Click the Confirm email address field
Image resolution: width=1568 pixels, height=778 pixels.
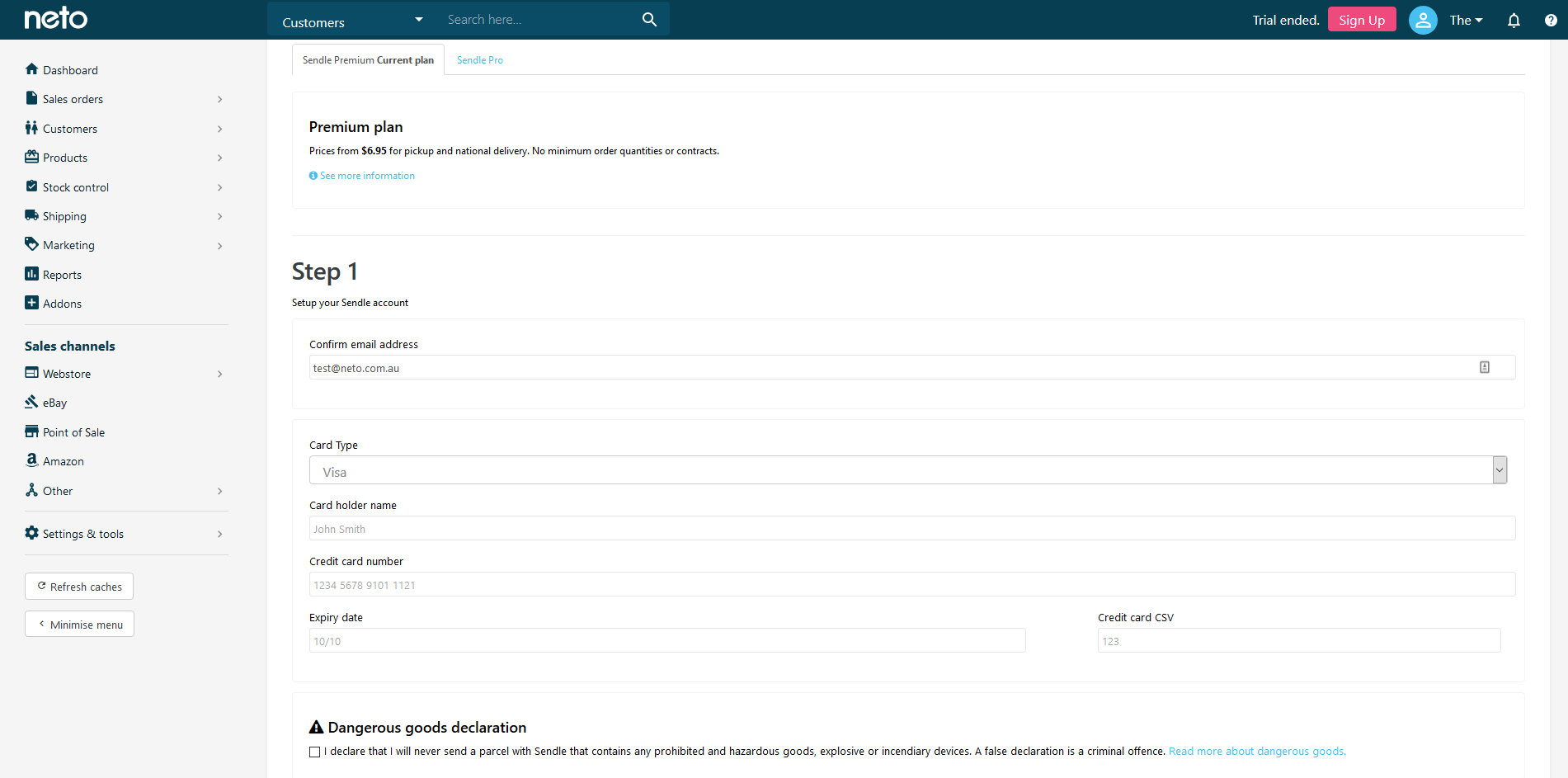(x=912, y=367)
